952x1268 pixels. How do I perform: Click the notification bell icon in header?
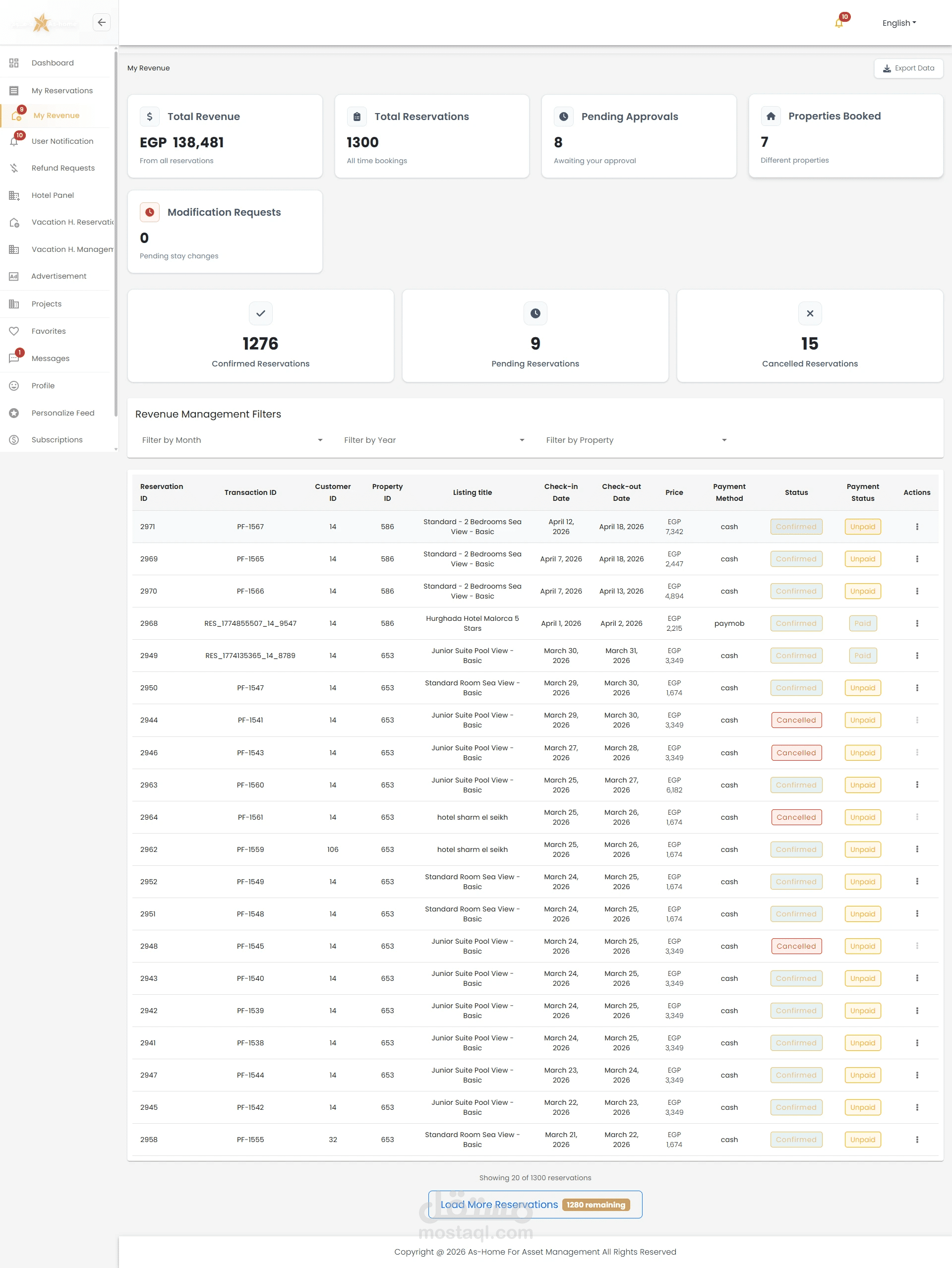tap(838, 23)
